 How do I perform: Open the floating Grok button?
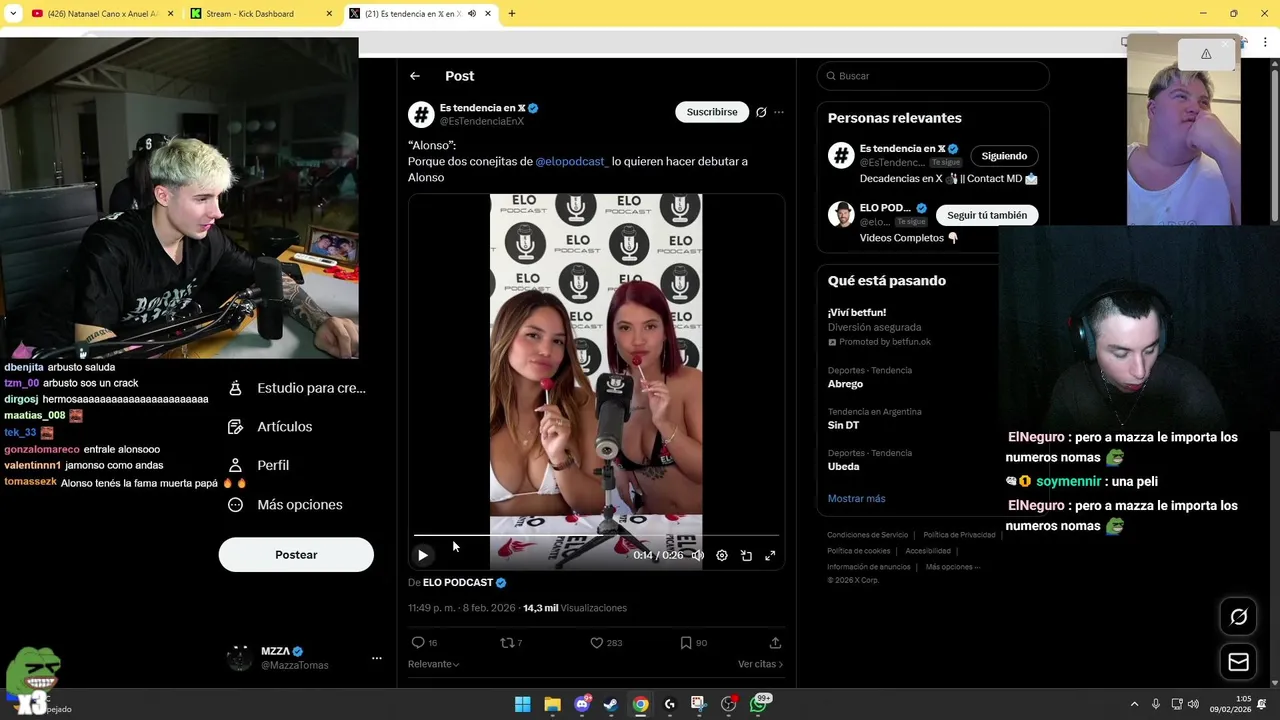[1238, 617]
